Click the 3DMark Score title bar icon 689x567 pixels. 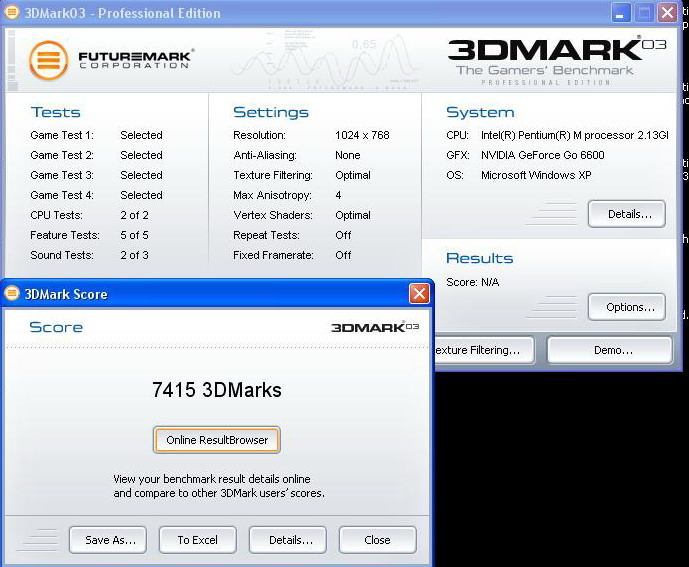pyautogui.click(x=12, y=293)
